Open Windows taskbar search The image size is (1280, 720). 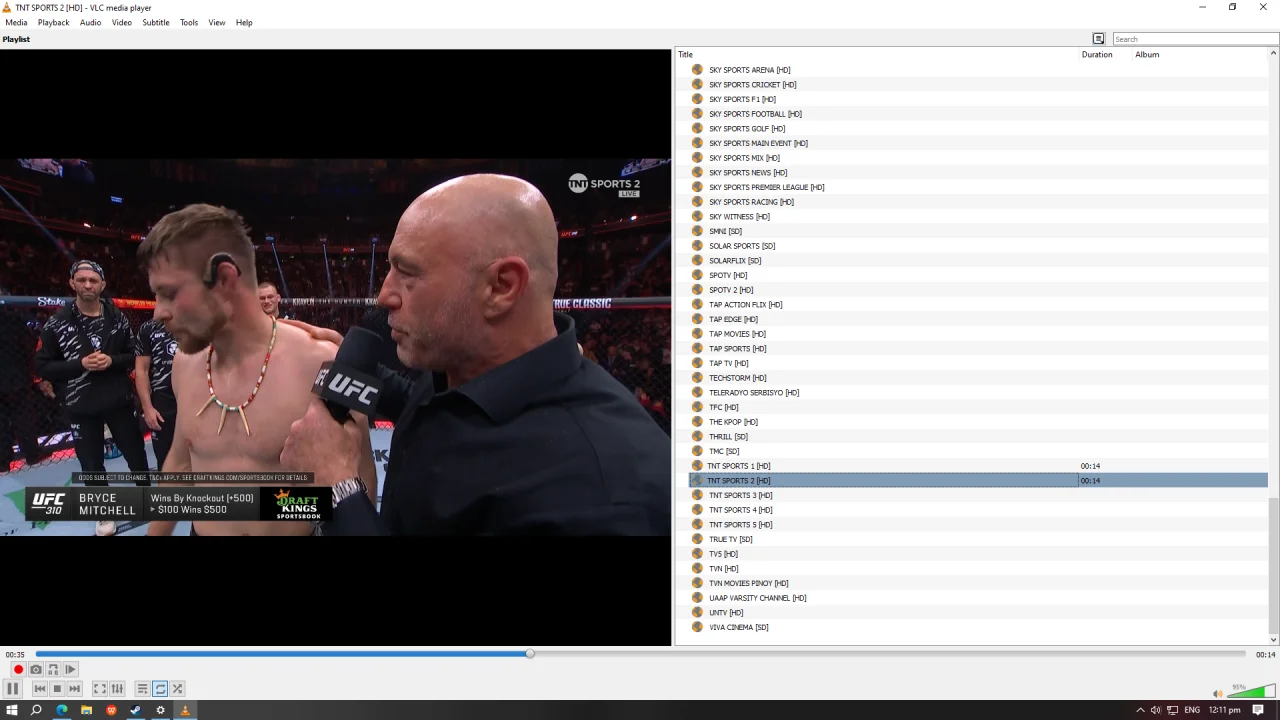[x=36, y=710]
